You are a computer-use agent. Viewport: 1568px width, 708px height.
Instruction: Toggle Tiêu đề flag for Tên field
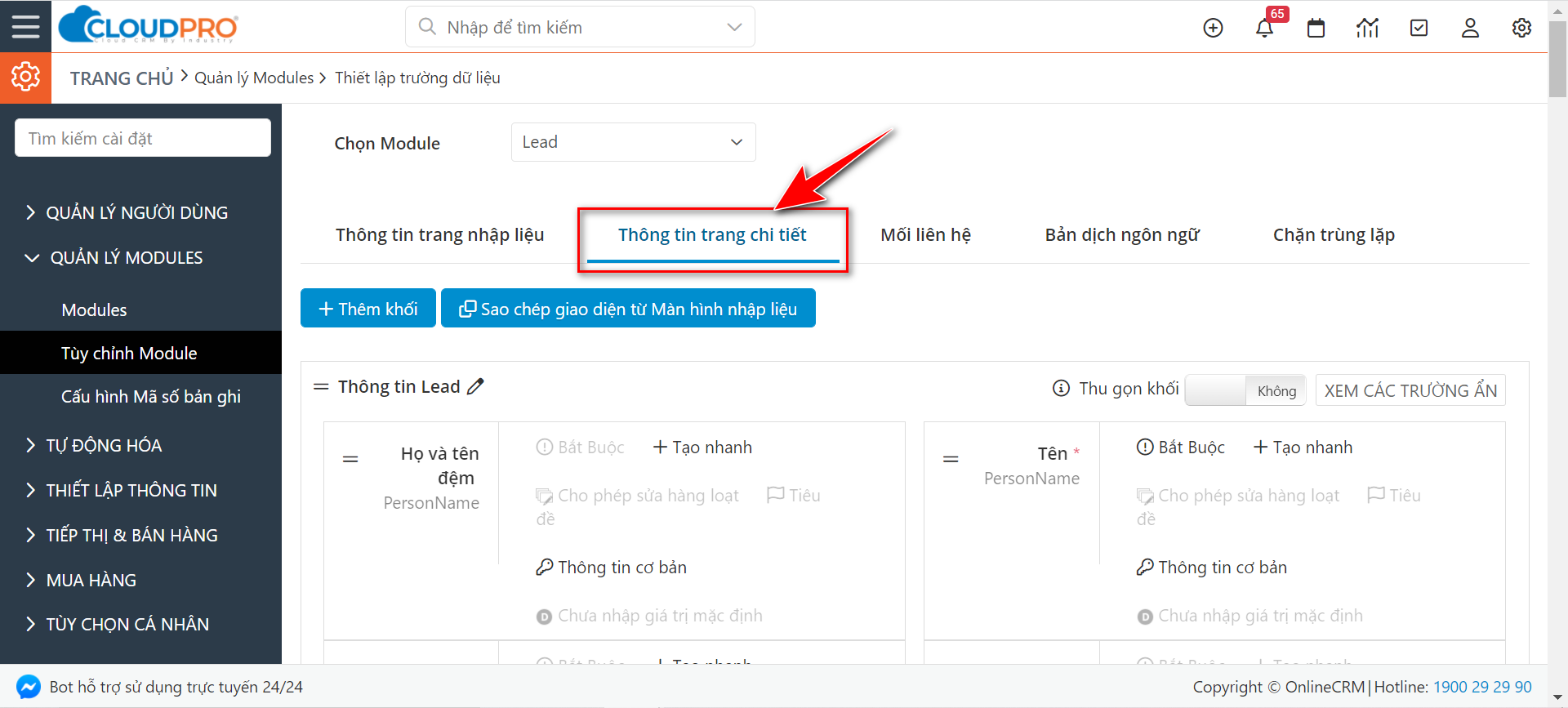1394,496
